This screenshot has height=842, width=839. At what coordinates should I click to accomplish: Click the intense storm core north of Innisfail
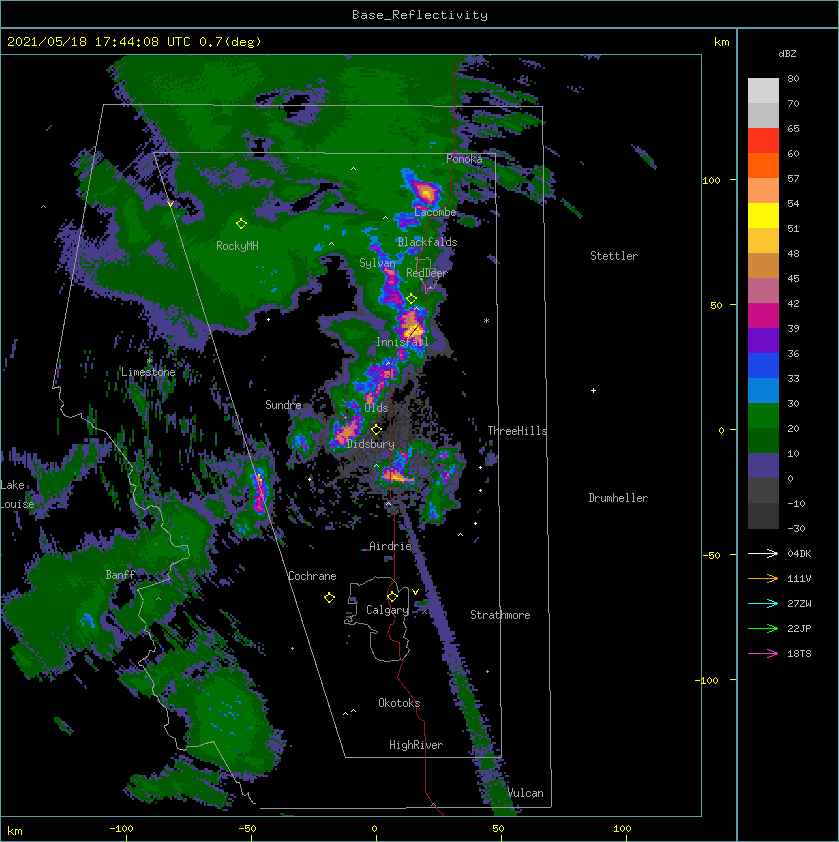point(413,325)
